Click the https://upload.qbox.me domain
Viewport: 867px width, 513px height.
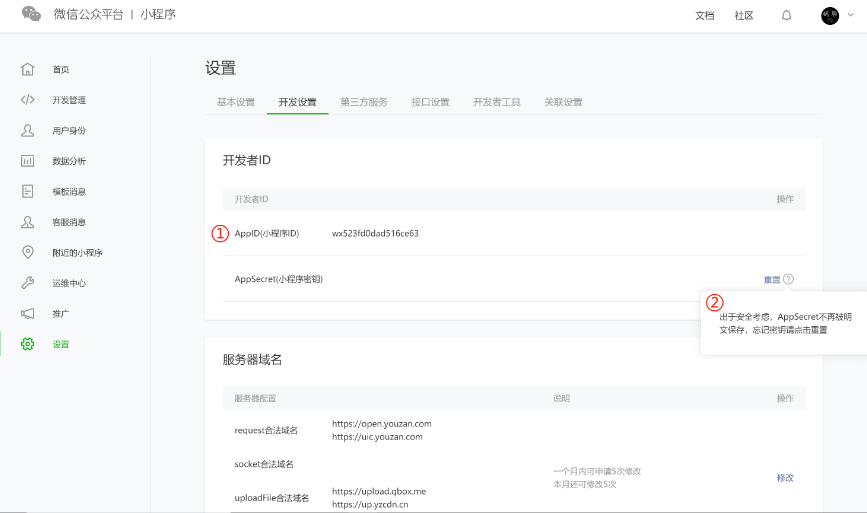click(x=379, y=491)
